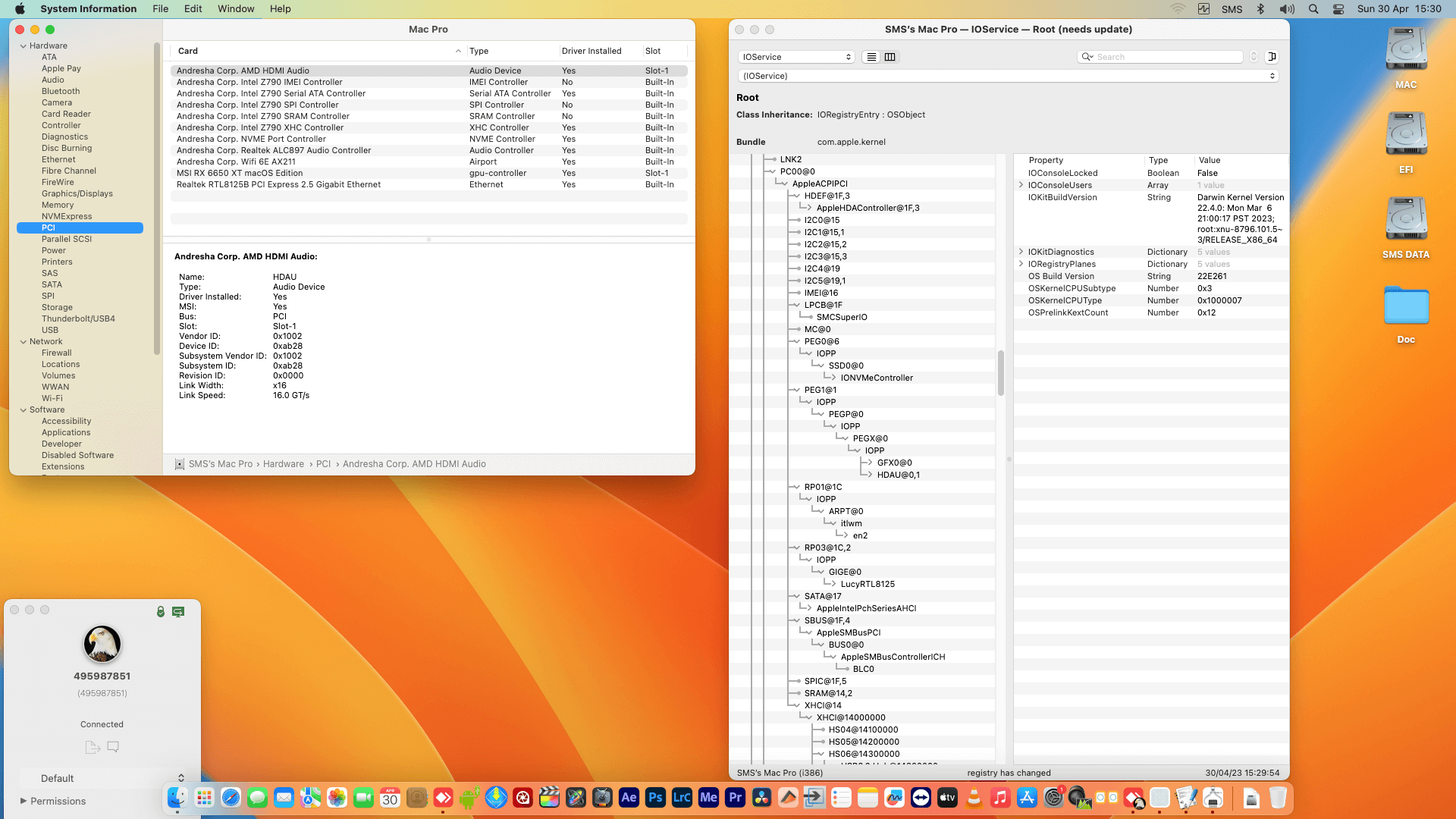Viewport: 1456px width, 819px height.
Task: Collapse the Network section in the sidebar
Action: pyautogui.click(x=23, y=342)
